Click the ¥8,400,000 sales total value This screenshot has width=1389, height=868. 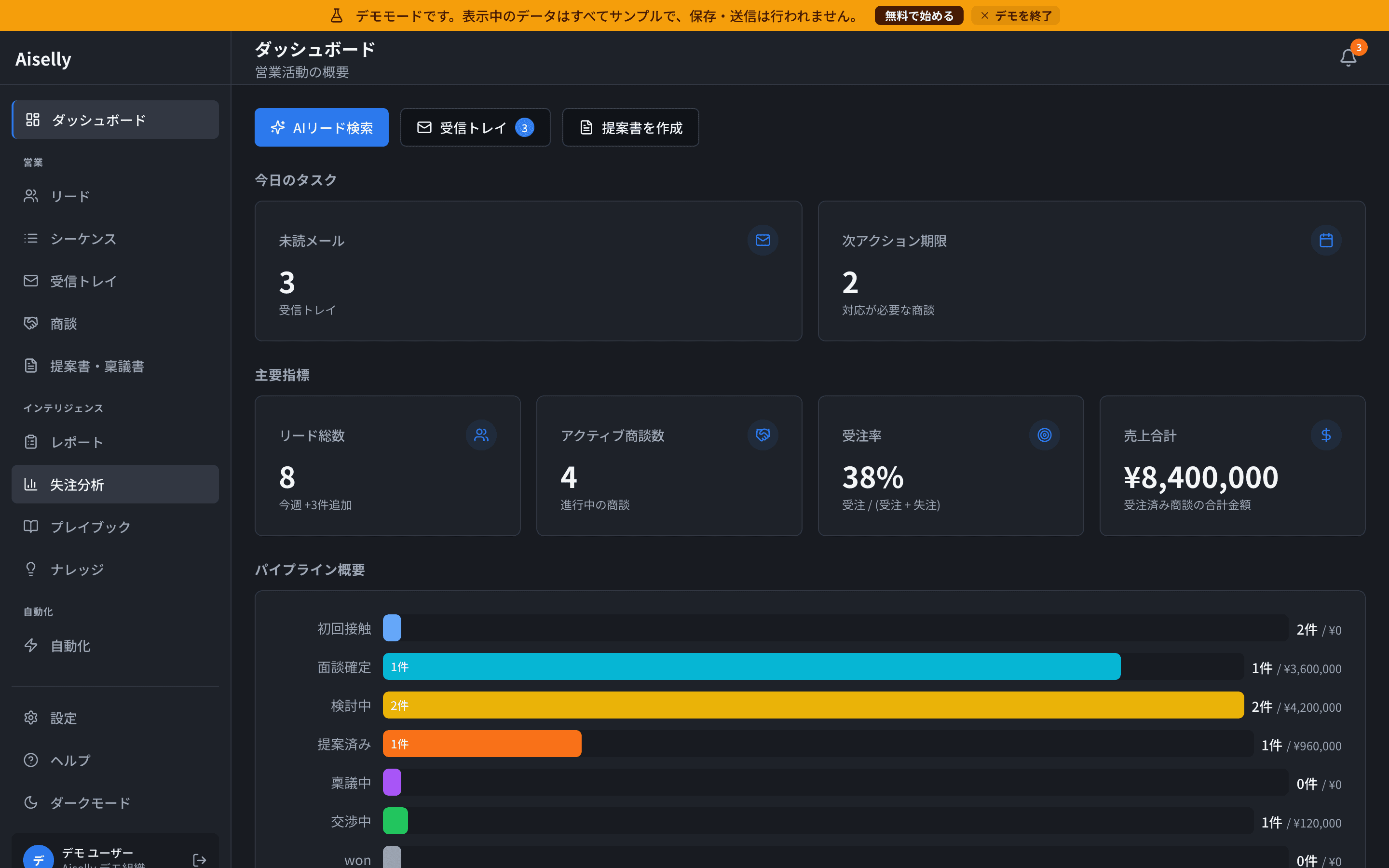tap(1201, 477)
